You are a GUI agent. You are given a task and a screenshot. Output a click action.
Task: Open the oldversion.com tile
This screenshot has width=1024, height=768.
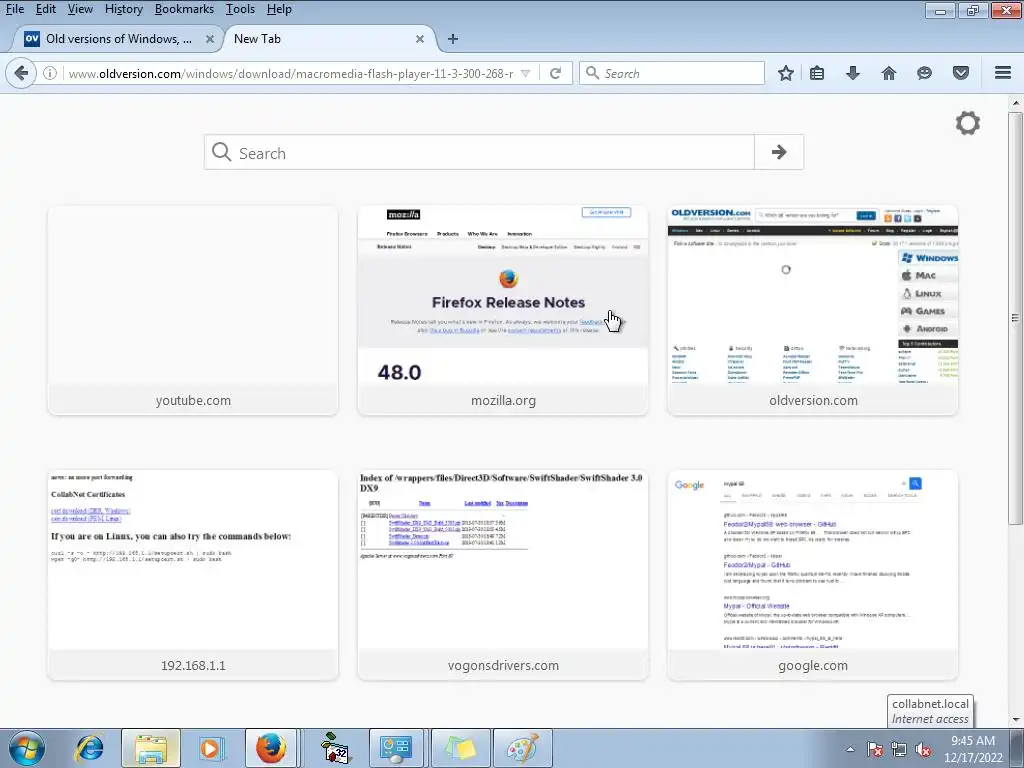pyautogui.click(x=813, y=310)
